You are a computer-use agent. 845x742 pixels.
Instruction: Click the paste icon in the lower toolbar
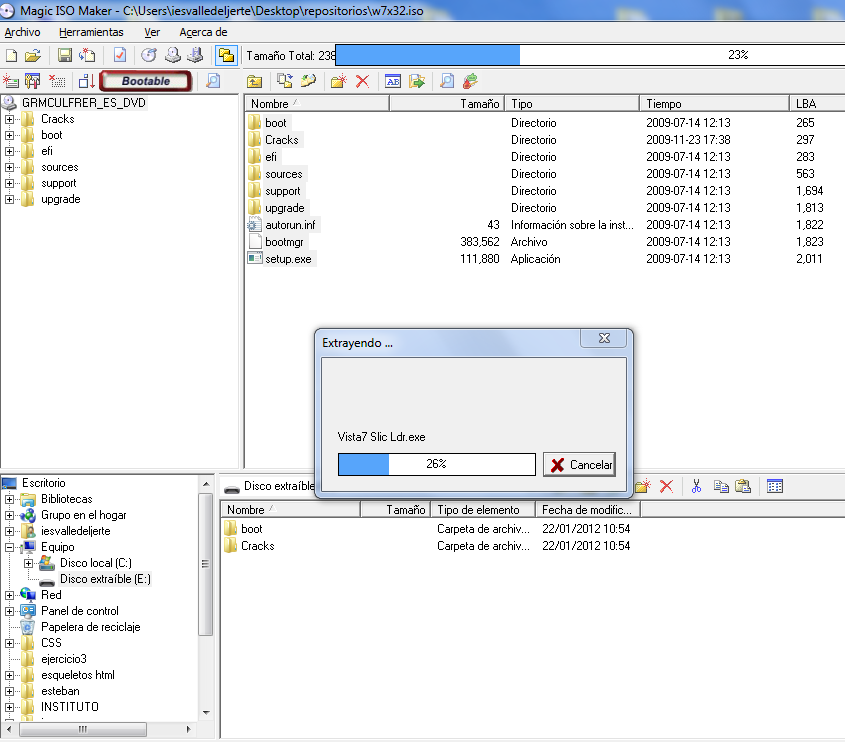pyautogui.click(x=743, y=487)
